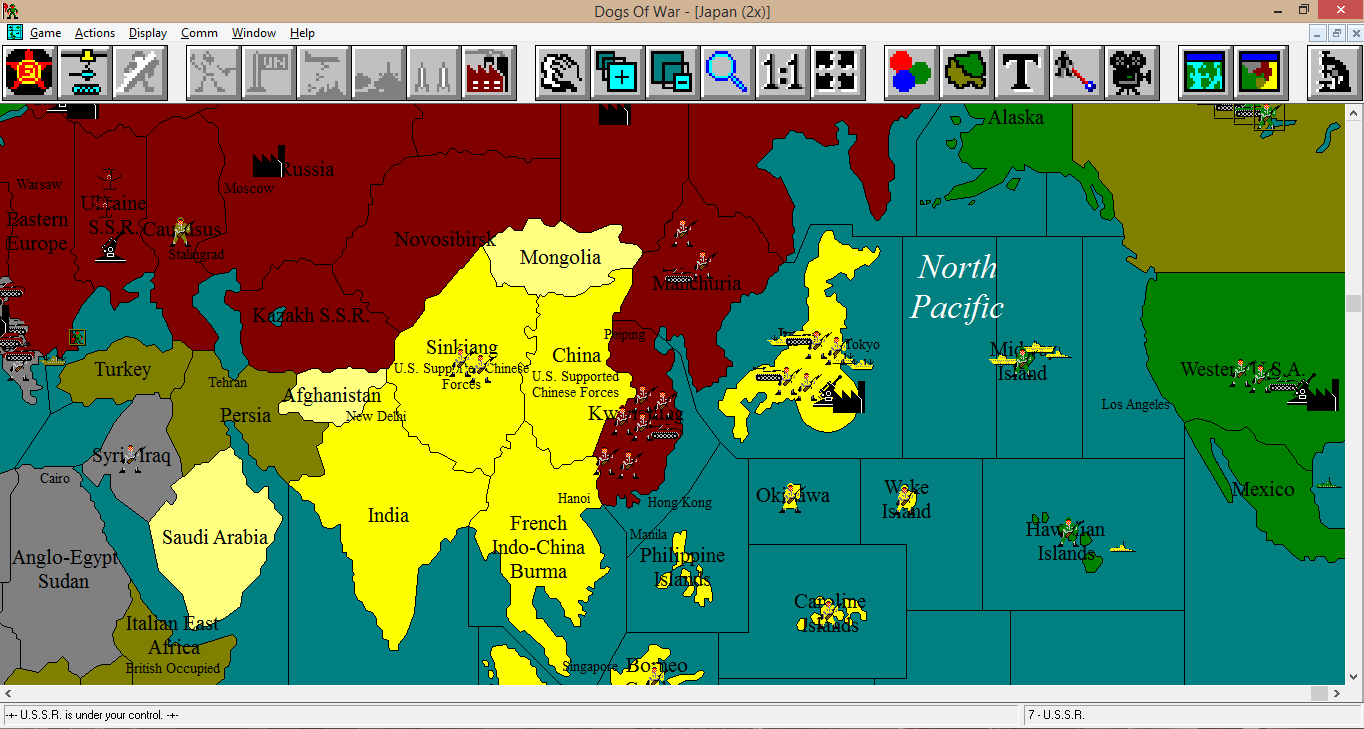Screen dimensions: 1364x729
Task: Click the window zoom-out minus icon
Action: tap(672, 72)
